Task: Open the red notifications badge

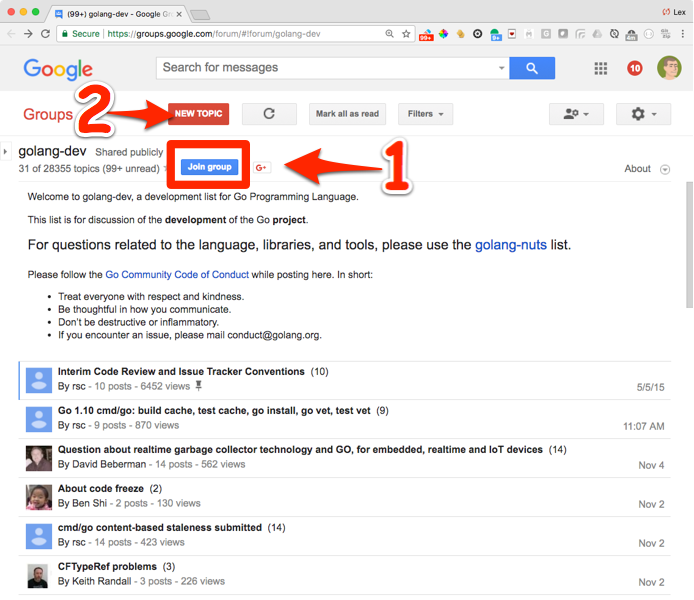Action: pyautogui.click(x=635, y=68)
